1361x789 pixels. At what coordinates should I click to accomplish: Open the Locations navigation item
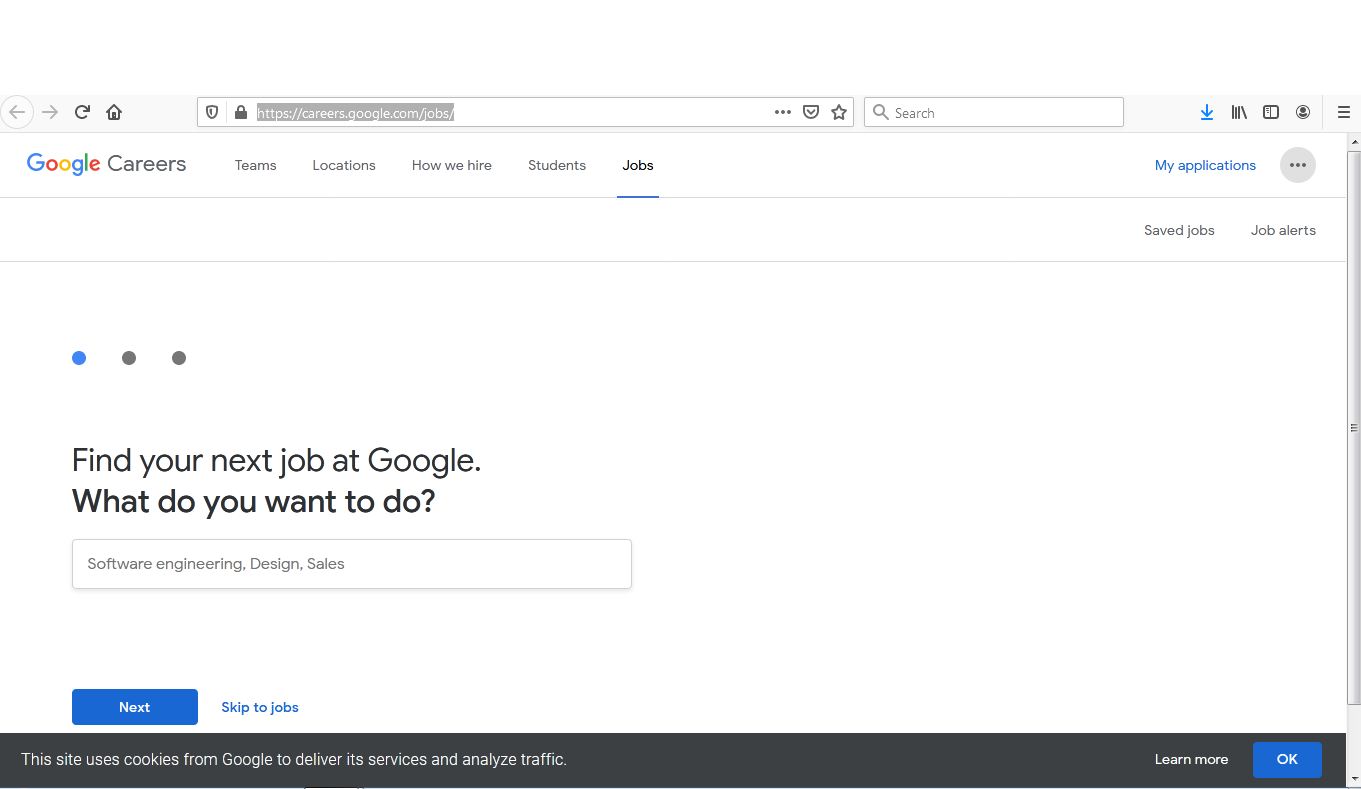click(344, 165)
